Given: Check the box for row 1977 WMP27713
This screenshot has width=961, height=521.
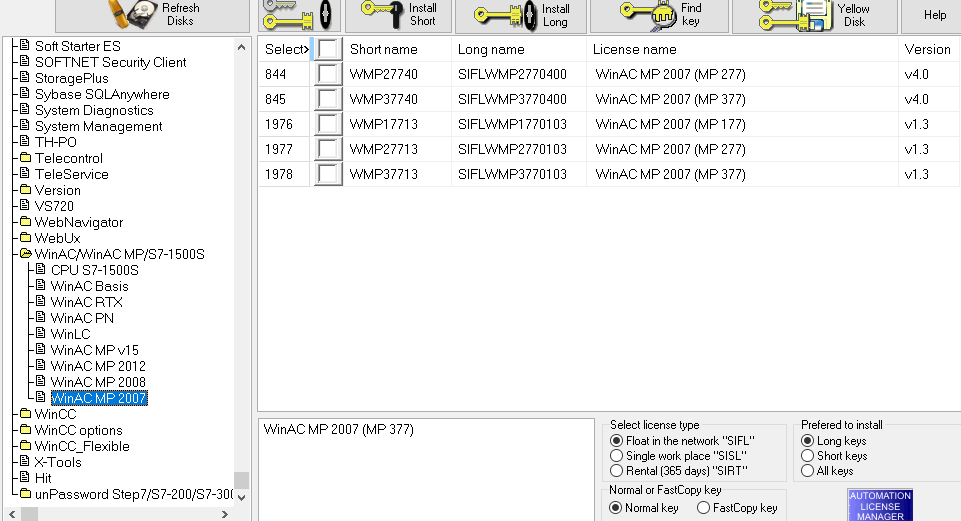Looking at the screenshot, I should (x=328, y=150).
